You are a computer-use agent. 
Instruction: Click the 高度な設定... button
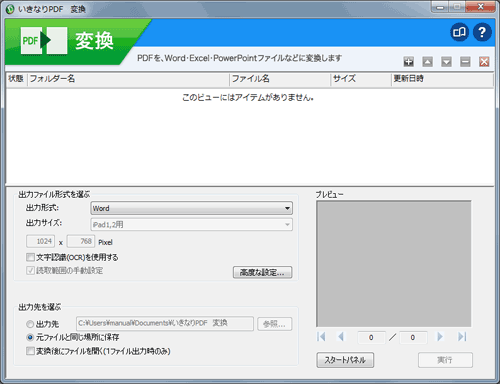tap(262, 272)
